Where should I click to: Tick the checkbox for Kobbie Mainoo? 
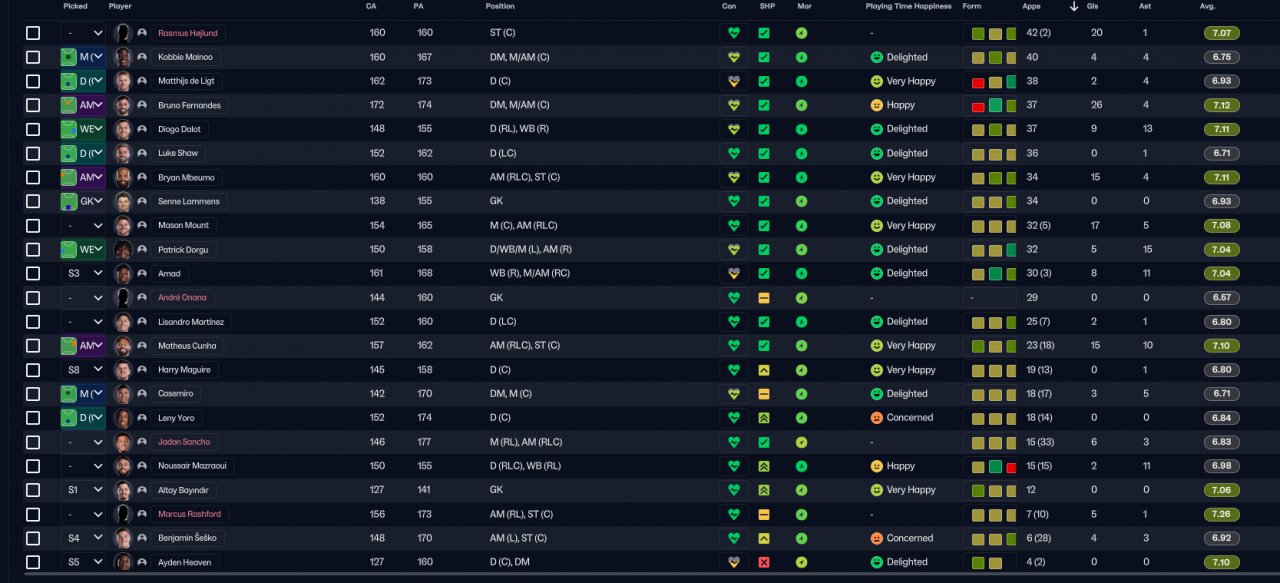(x=33, y=57)
